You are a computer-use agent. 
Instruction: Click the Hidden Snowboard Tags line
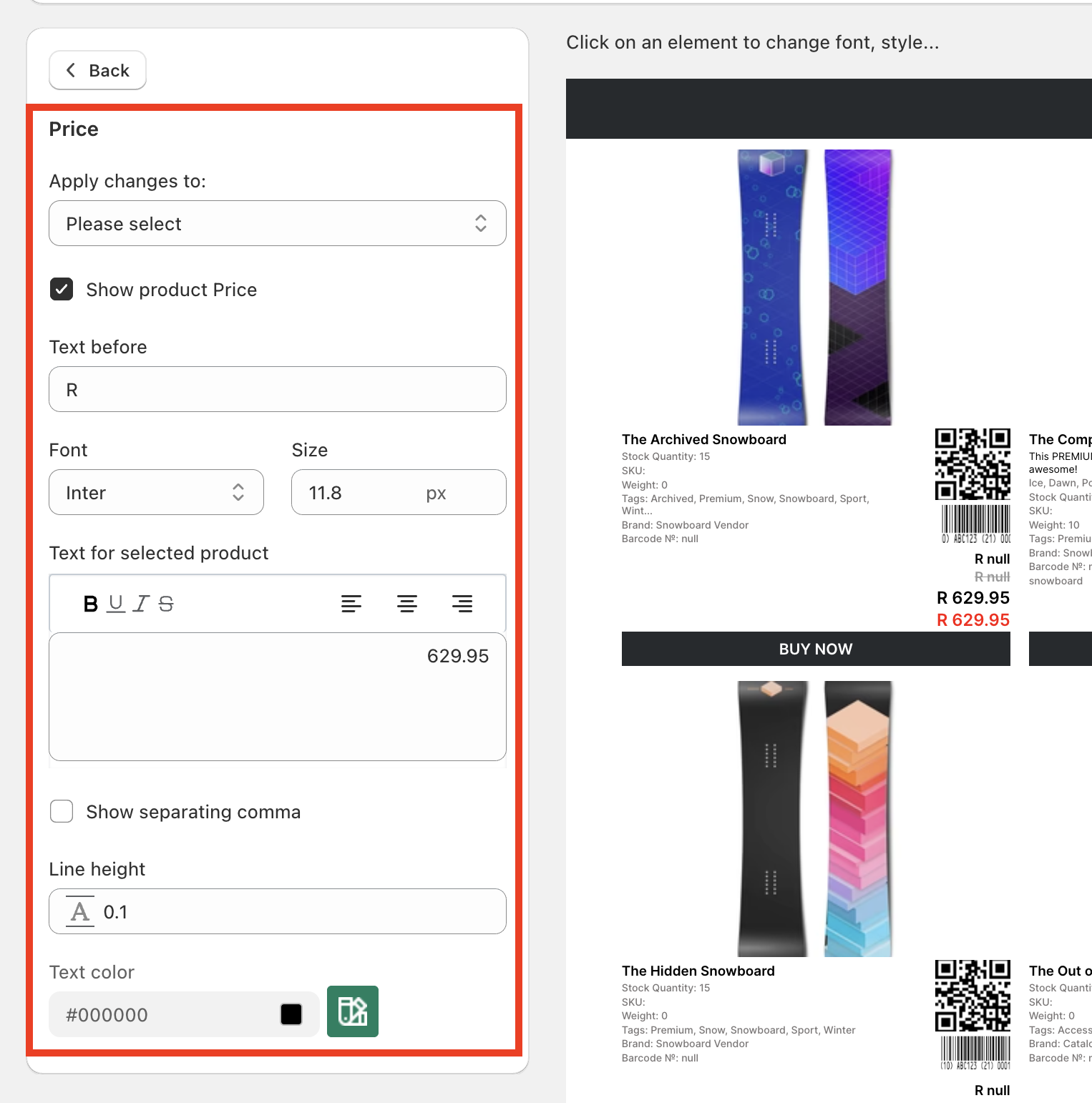[738, 1030]
